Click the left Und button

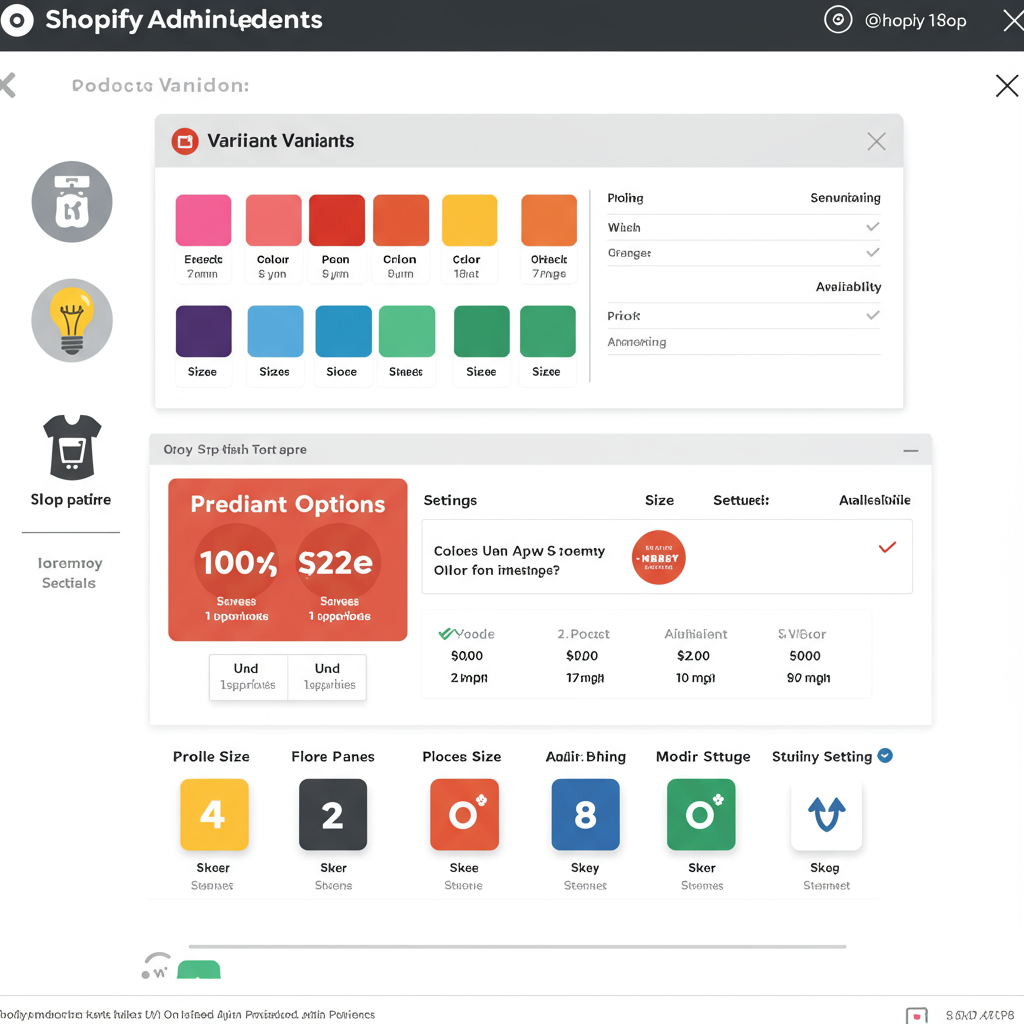click(247, 676)
